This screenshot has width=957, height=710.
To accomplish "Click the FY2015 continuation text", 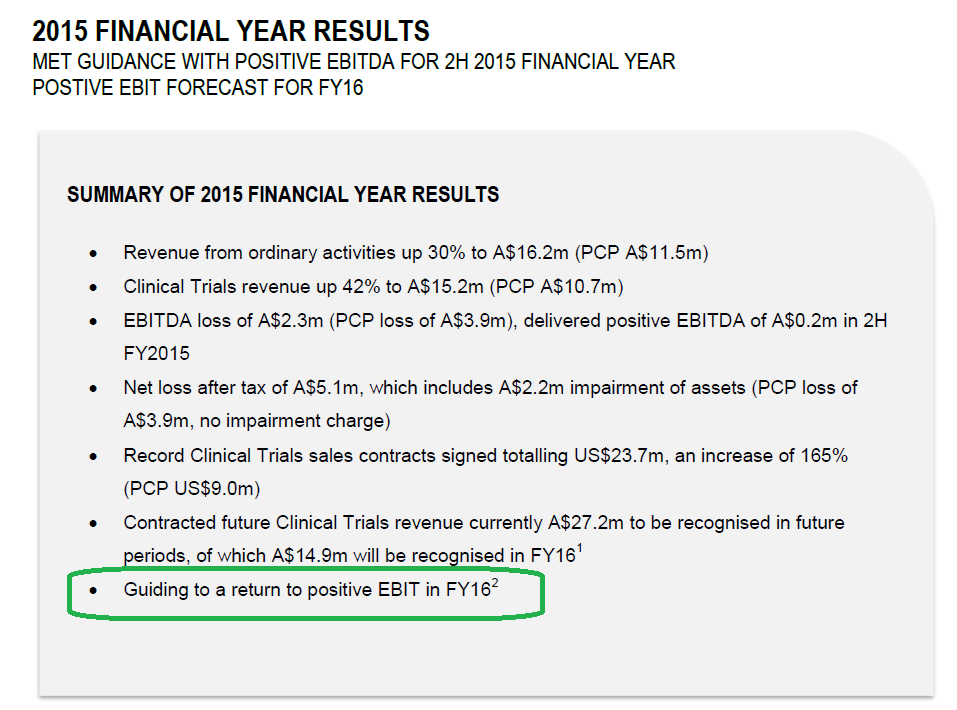I will pos(156,353).
